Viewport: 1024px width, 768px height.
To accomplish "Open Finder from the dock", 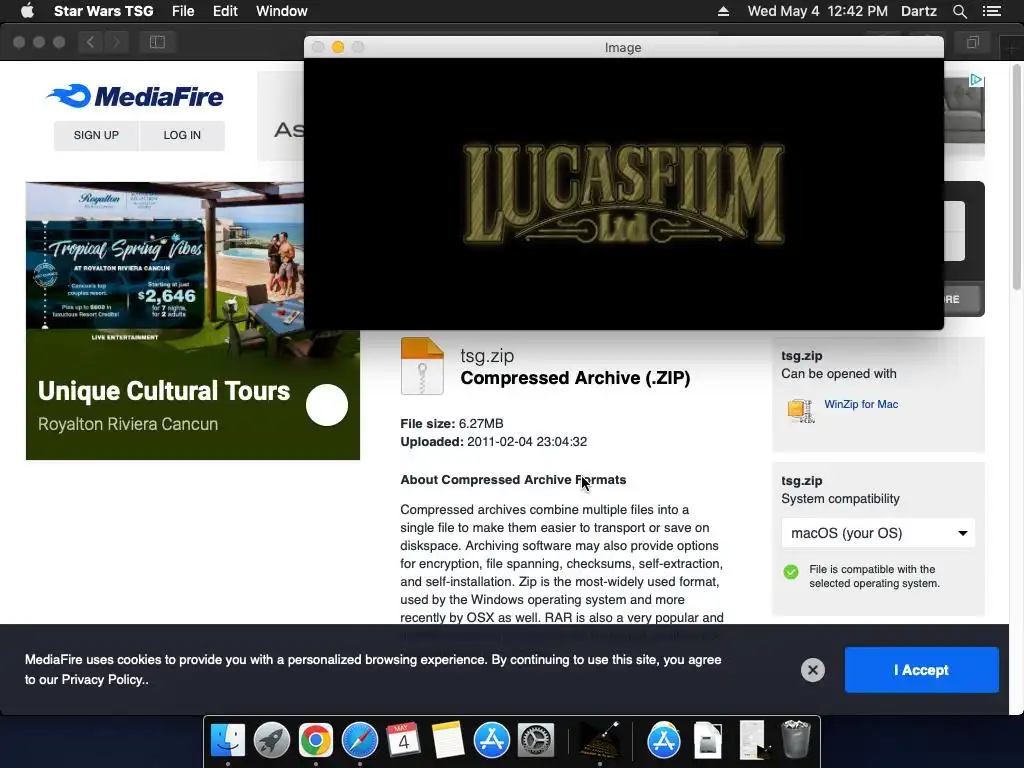I will click(227, 741).
